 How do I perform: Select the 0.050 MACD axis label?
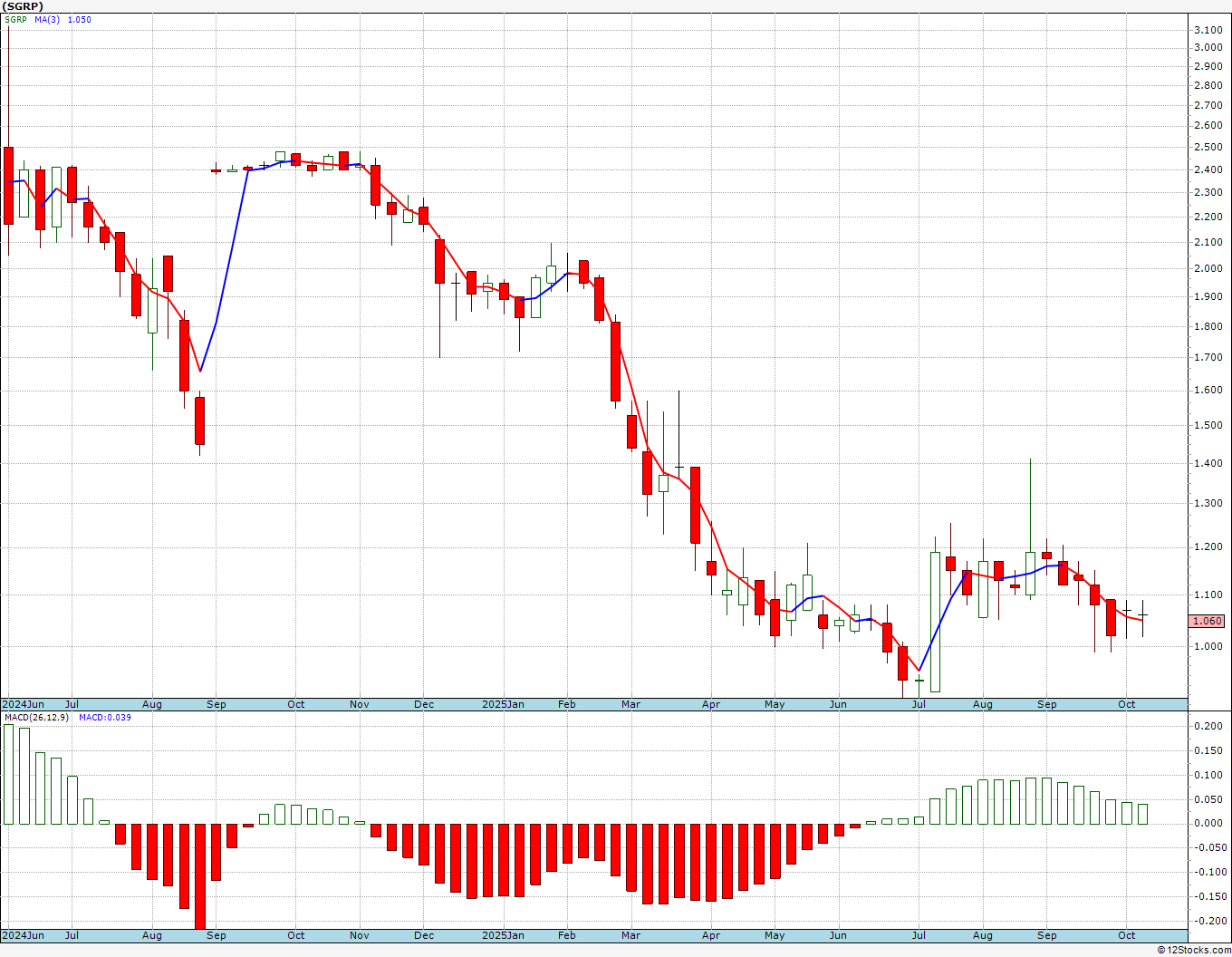(x=1208, y=799)
